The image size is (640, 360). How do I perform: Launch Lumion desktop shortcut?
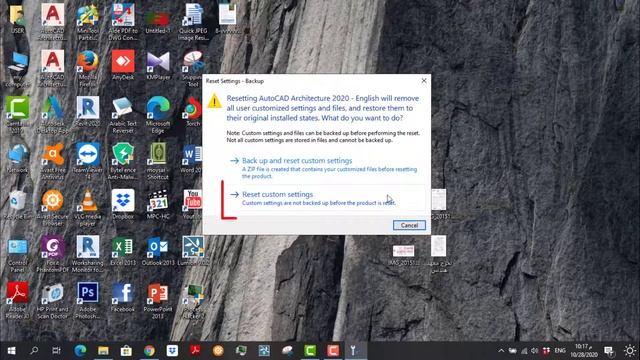click(193, 251)
